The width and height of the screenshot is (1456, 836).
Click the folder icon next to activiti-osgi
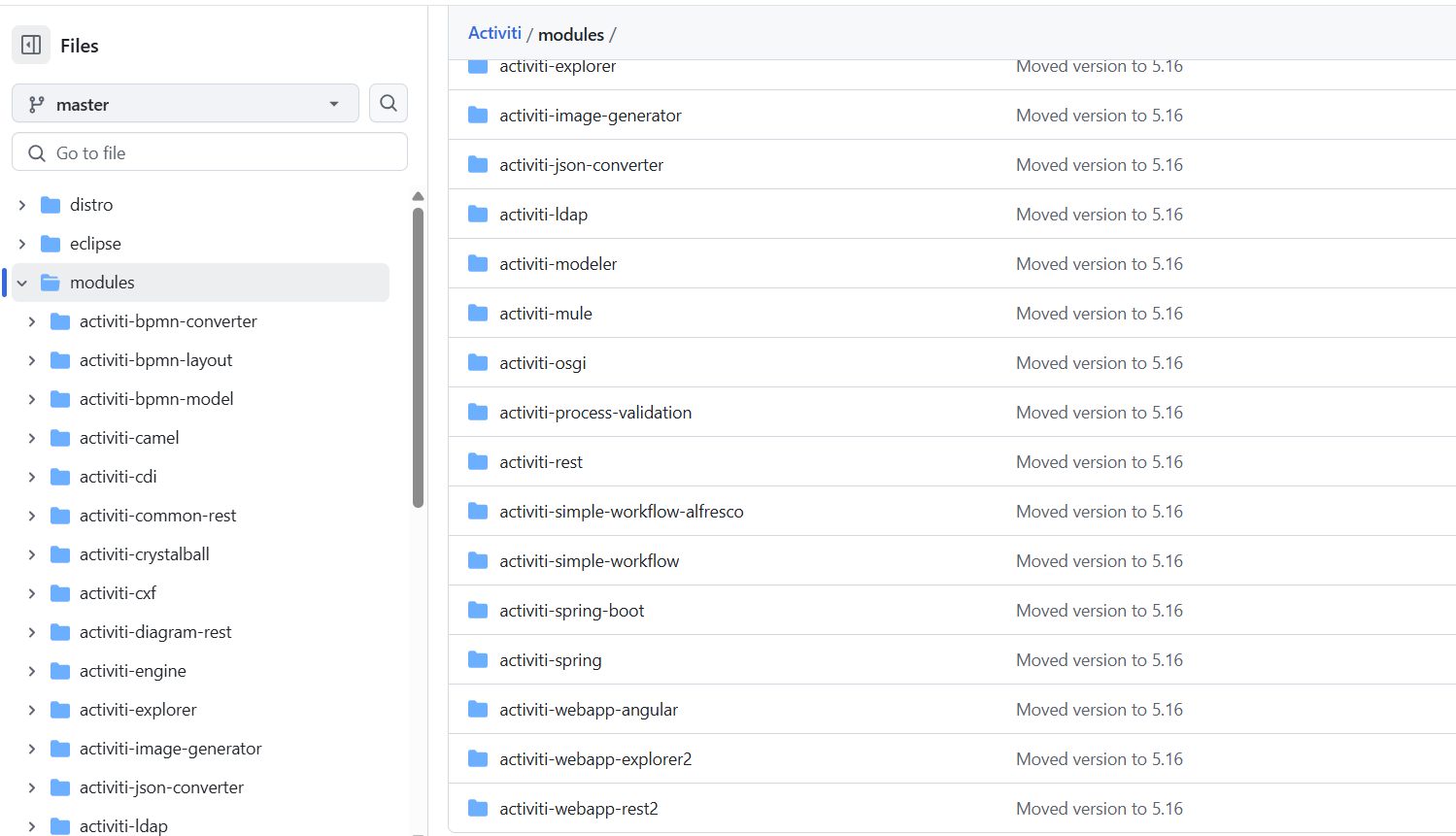477,362
